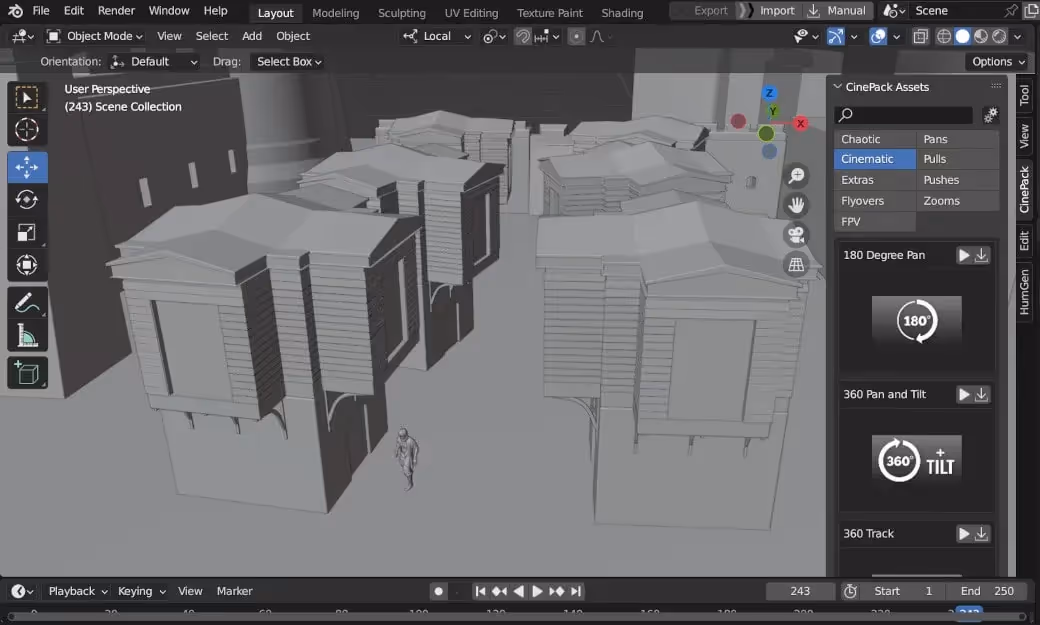Open Local transform orientation dropdown
This screenshot has height=625, width=1040.
pyautogui.click(x=438, y=36)
